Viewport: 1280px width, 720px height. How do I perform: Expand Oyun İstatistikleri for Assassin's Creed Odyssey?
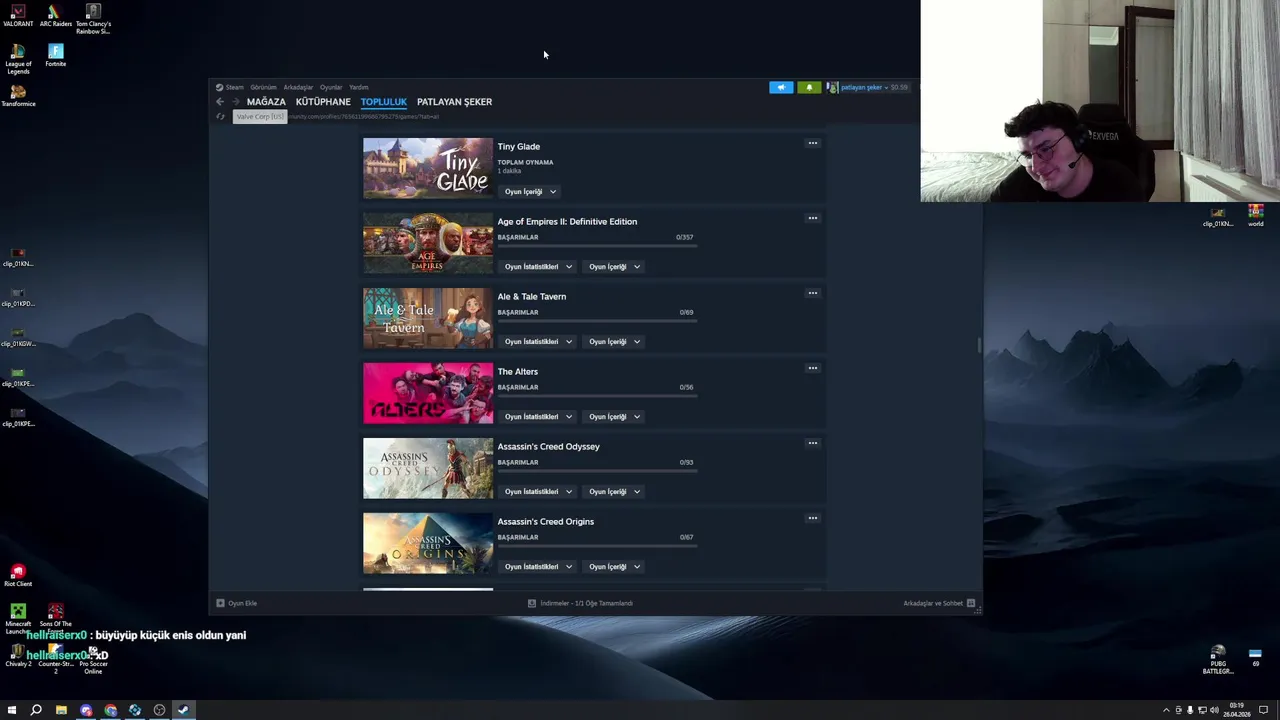pyautogui.click(x=538, y=491)
